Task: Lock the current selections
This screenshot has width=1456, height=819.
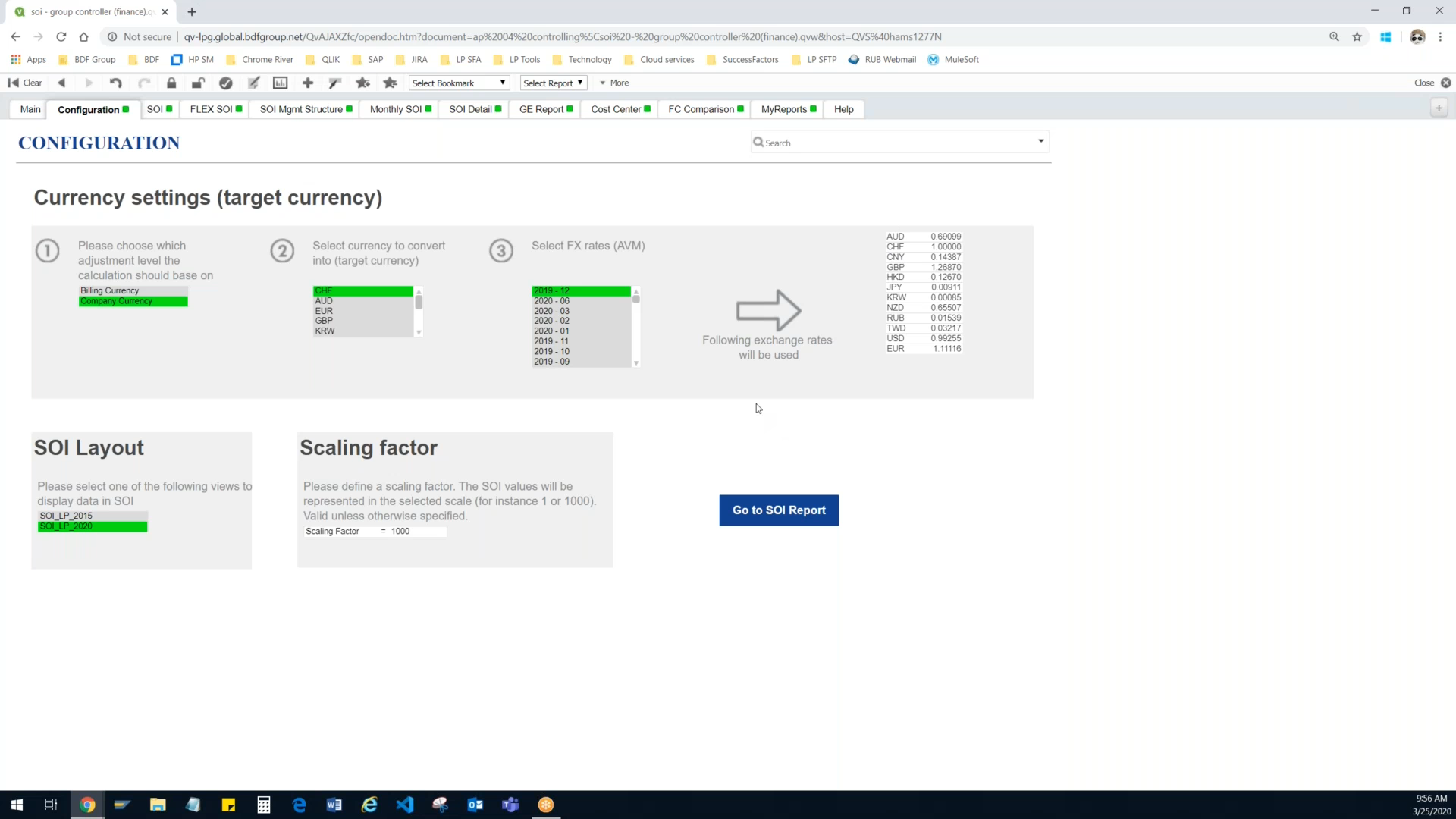Action: (171, 83)
